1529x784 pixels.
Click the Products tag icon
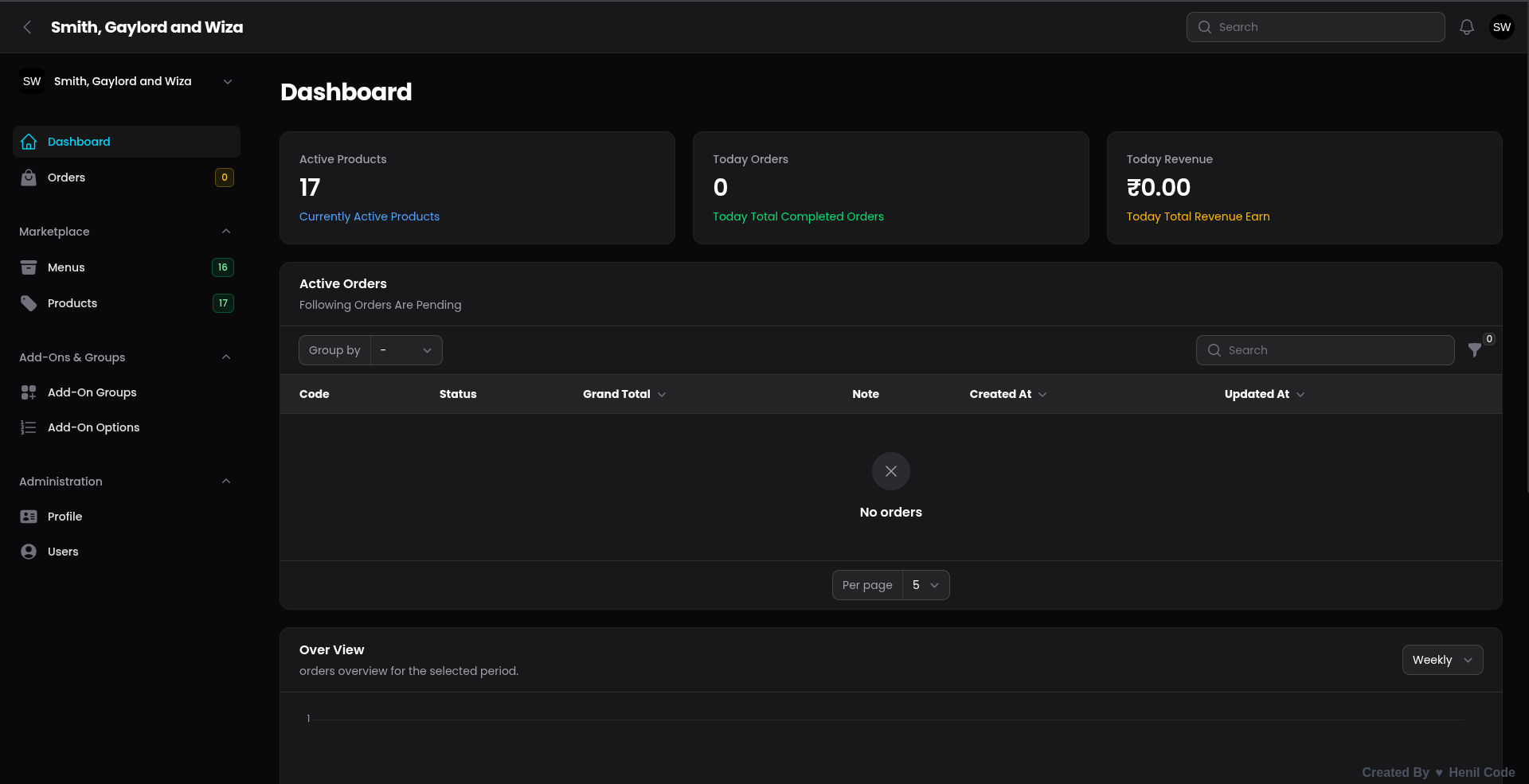[x=29, y=303]
